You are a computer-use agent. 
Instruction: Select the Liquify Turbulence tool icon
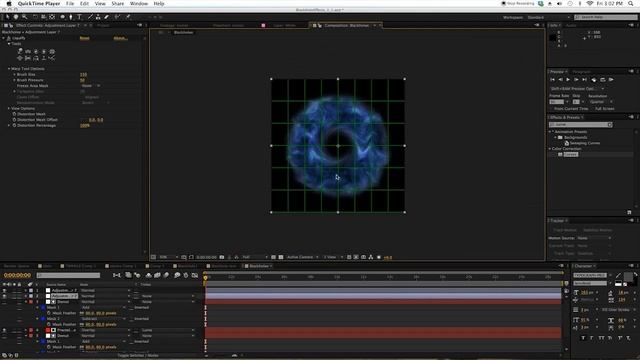click(x=28, y=51)
